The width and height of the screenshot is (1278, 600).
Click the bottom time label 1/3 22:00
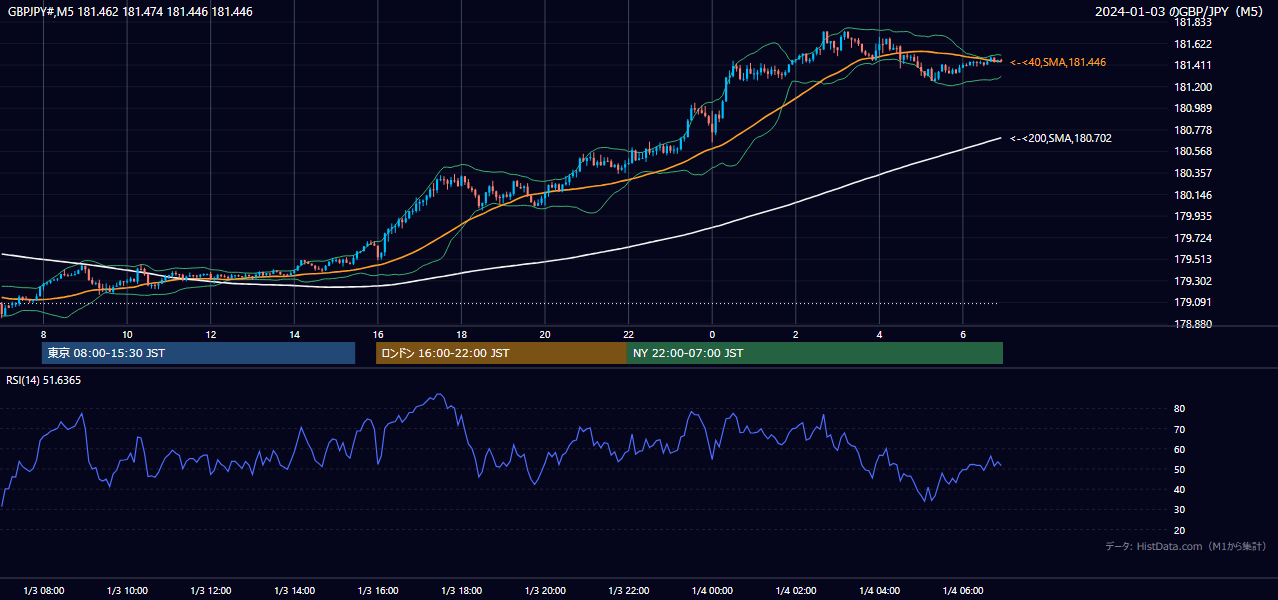click(x=628, y=591)
